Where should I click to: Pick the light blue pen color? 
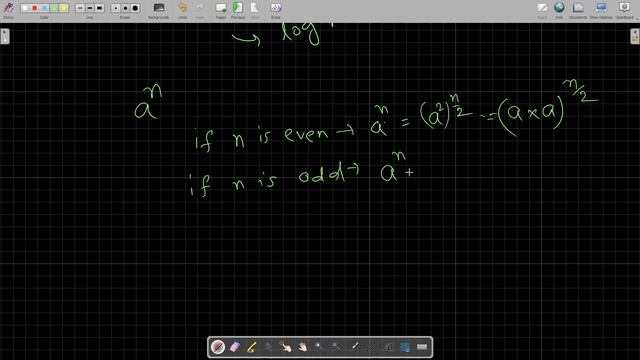44,8
